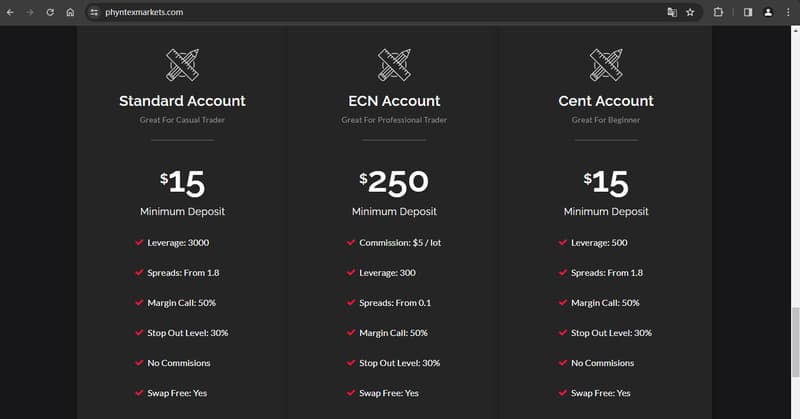Click the browser forward arrow
This screenshot has height=419, width=800.
pyautogui.click(x=30, y=12)
